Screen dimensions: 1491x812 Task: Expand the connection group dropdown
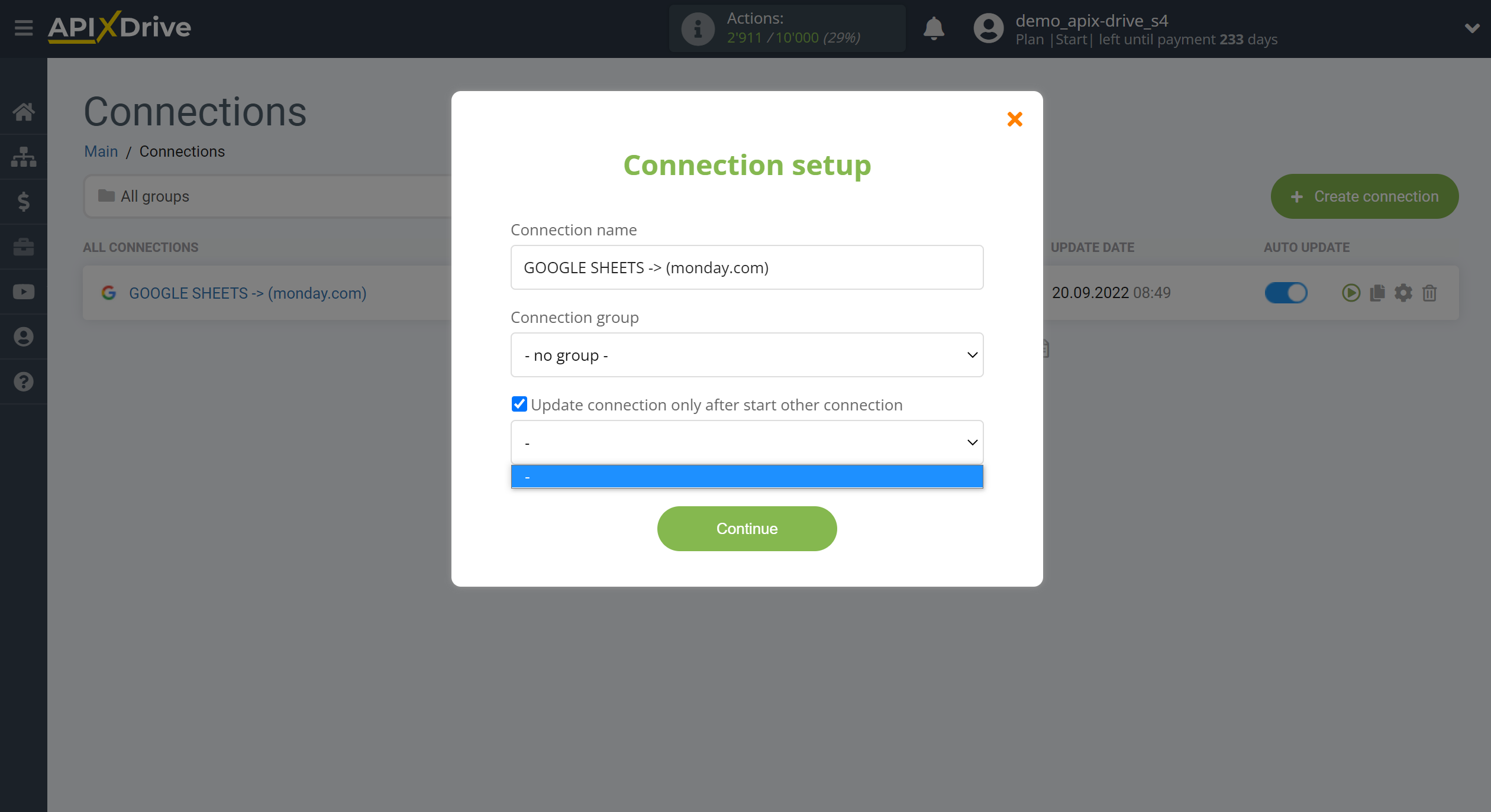click(x=747, y=355)
